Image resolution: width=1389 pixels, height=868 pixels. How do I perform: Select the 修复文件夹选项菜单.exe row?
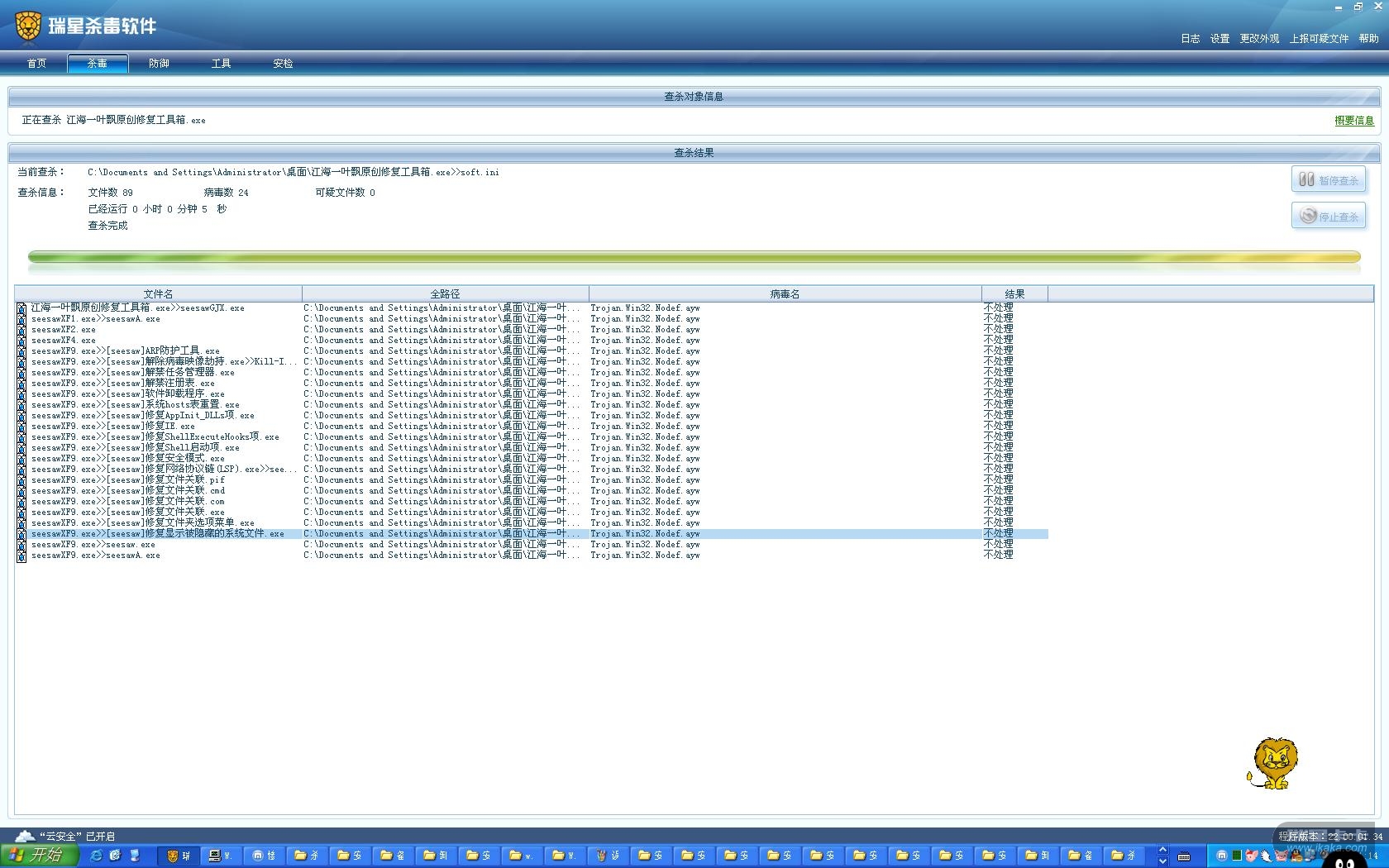532,522
